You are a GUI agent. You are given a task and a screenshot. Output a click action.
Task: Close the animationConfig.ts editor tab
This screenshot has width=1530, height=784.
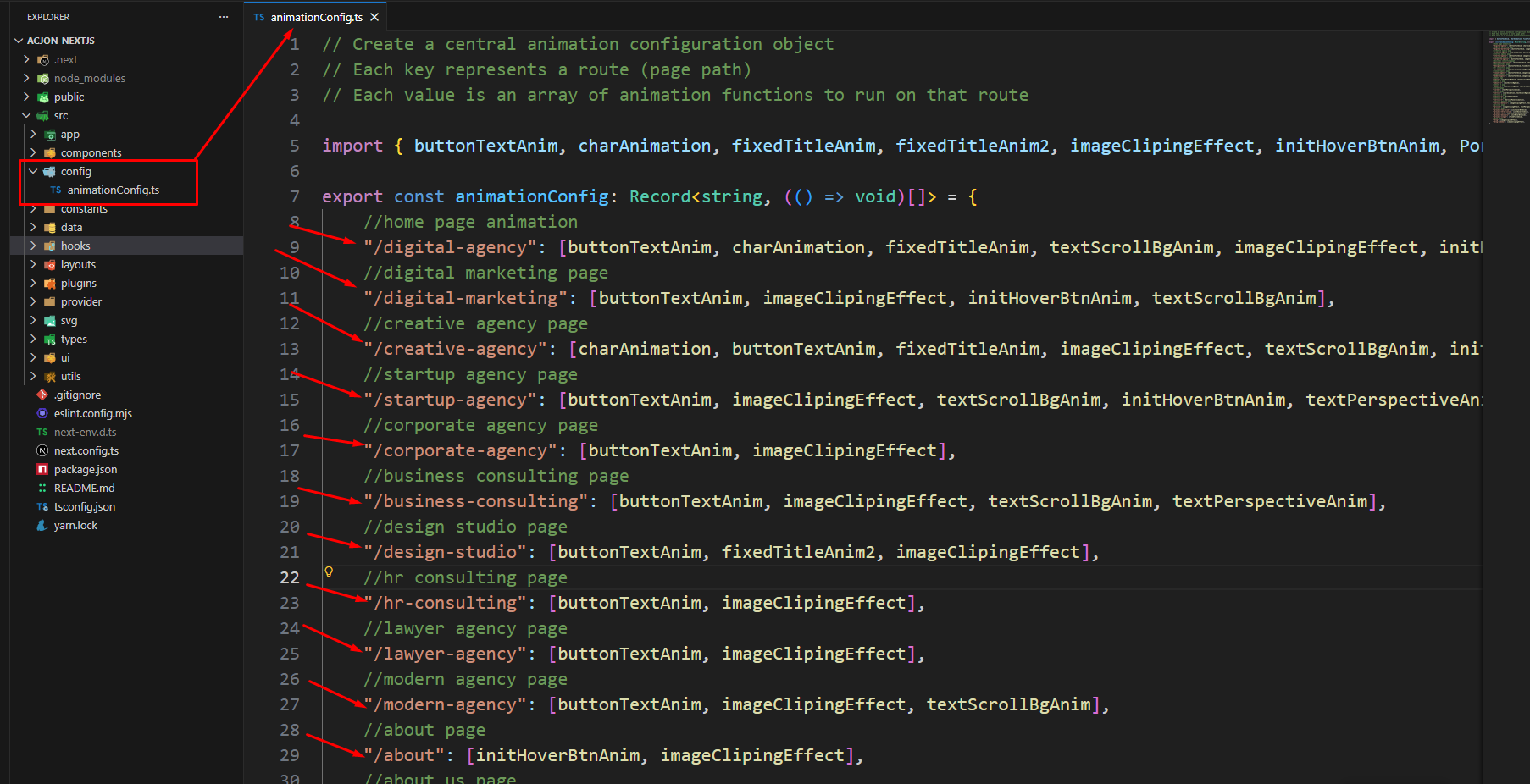374,17
